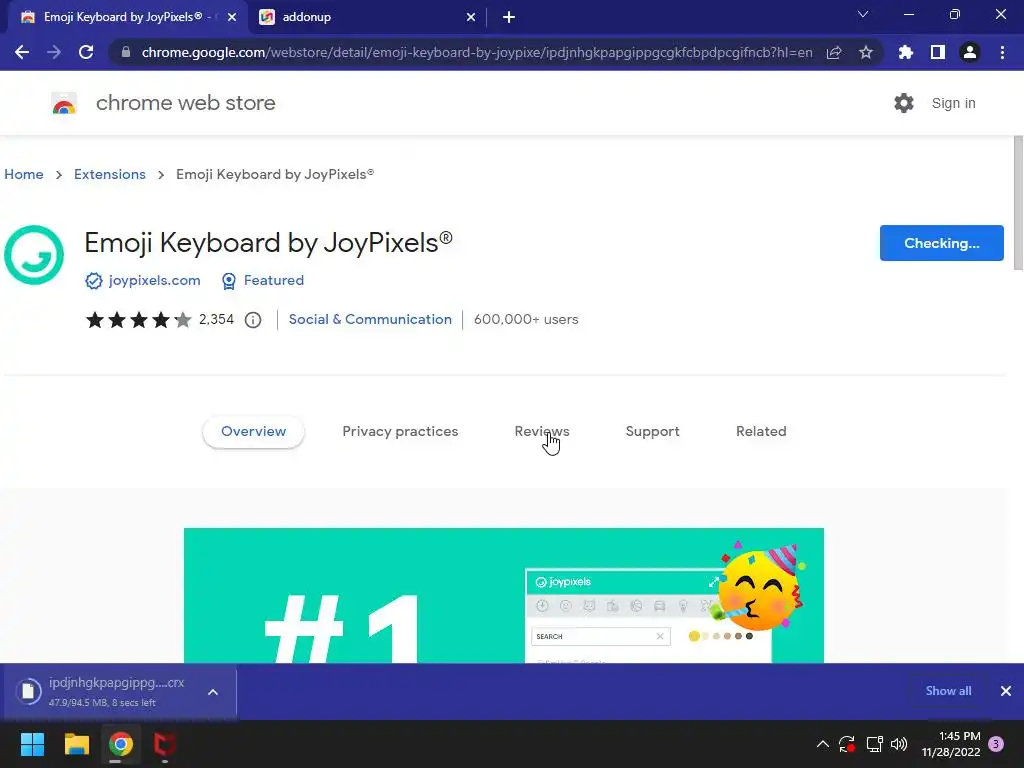1024x768 pixels.
Task: Open Social & Communication category link
Action: coord(370,319)
